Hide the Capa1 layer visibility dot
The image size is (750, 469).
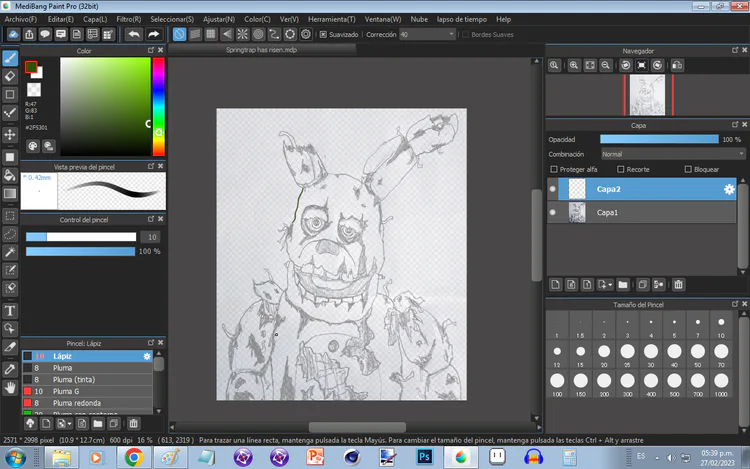pyautogui.click(x=553, y=213)
